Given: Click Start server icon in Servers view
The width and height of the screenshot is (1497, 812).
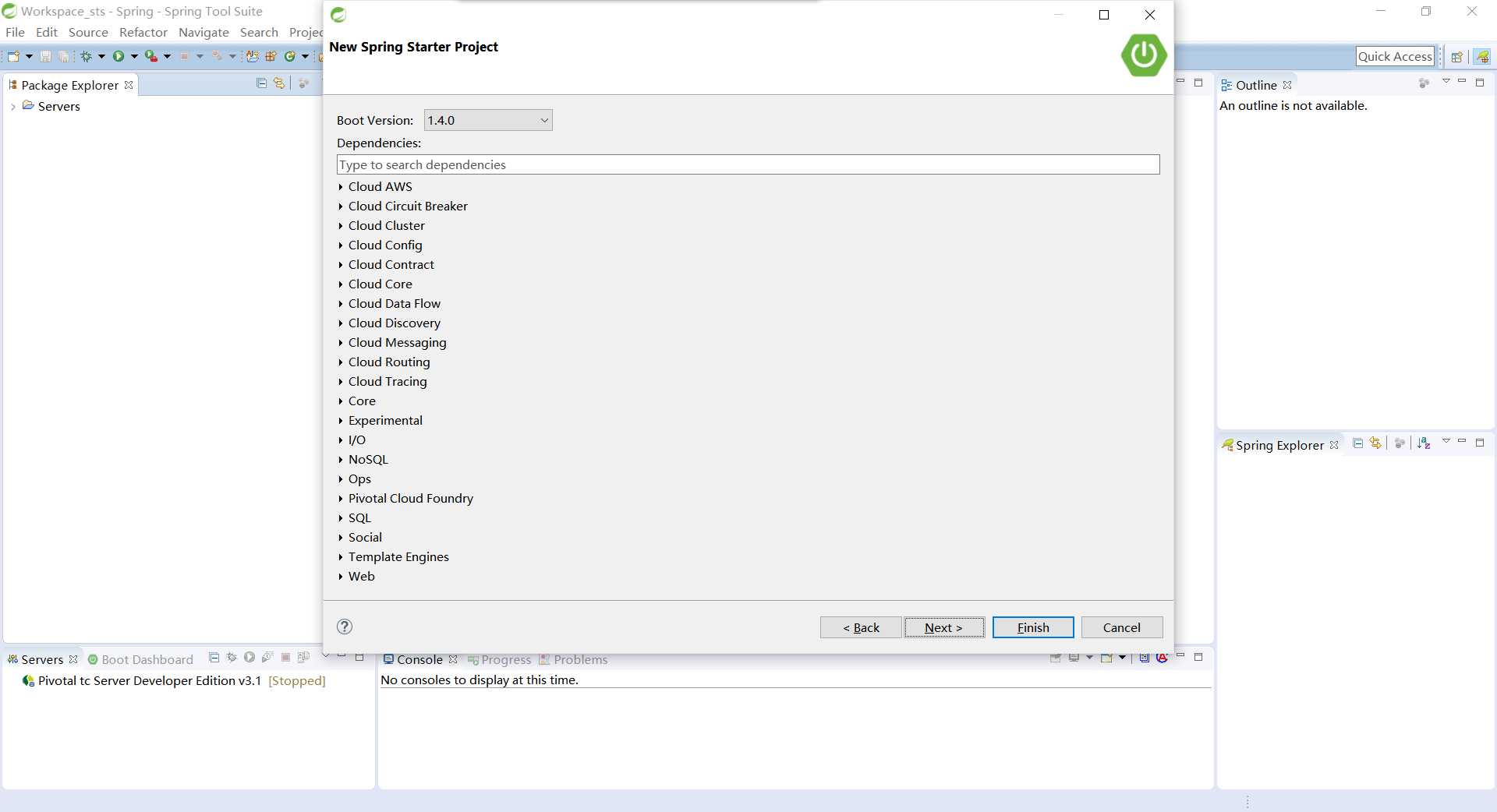Looking at the screenshot, I should pos(249,657).
